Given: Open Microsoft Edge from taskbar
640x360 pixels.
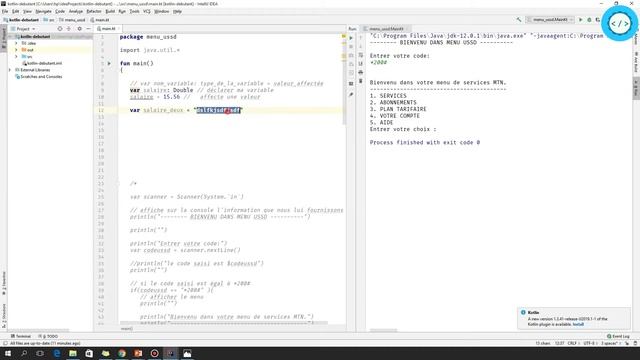Looking at the screenshot, I should [56, 353].
